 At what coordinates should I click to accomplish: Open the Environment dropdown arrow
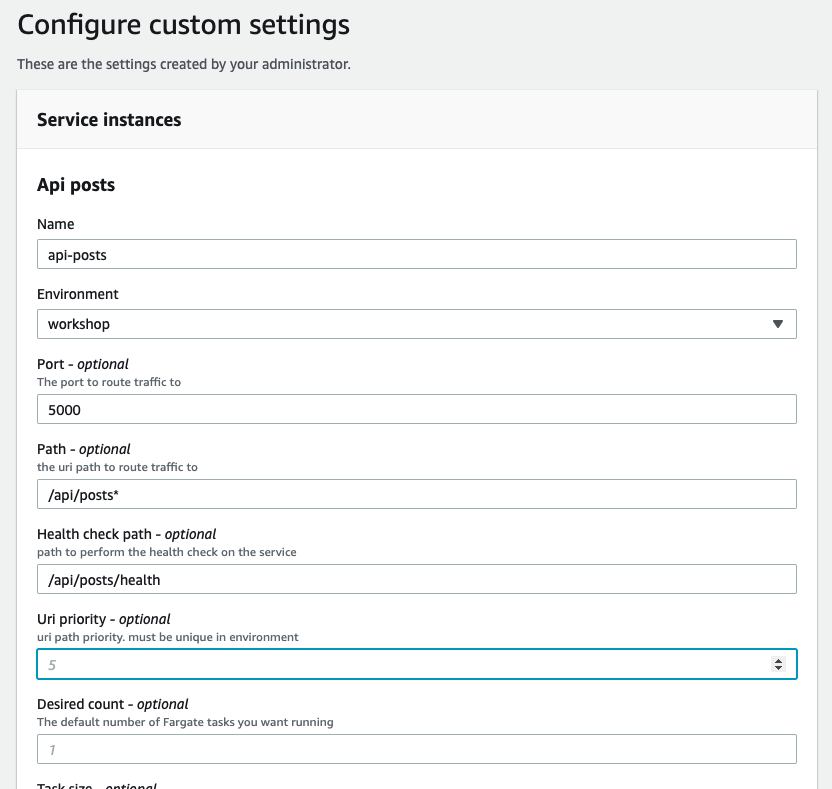click(x=777, y=324)
